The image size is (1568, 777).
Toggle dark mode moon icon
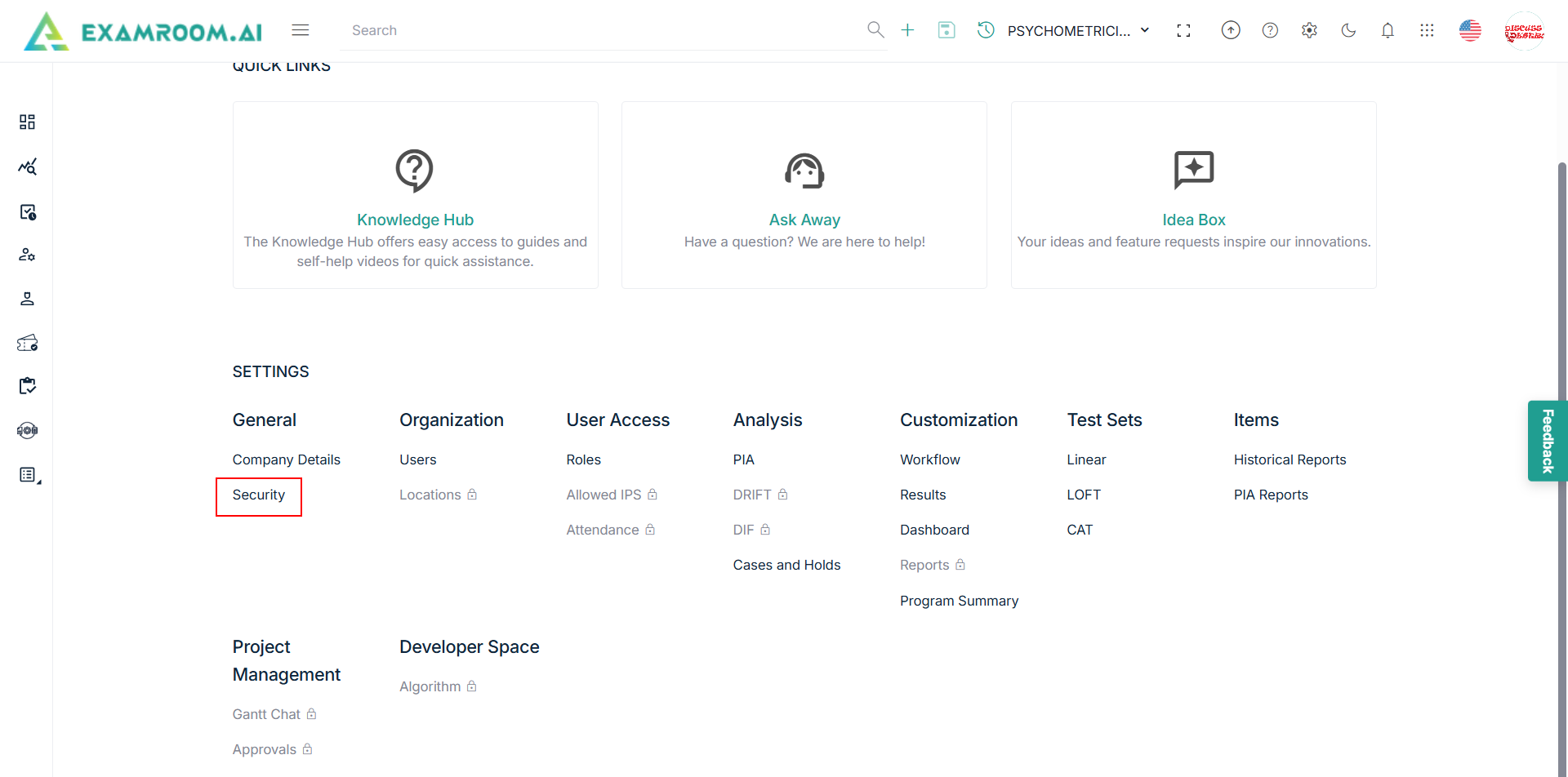[1348, 30]
